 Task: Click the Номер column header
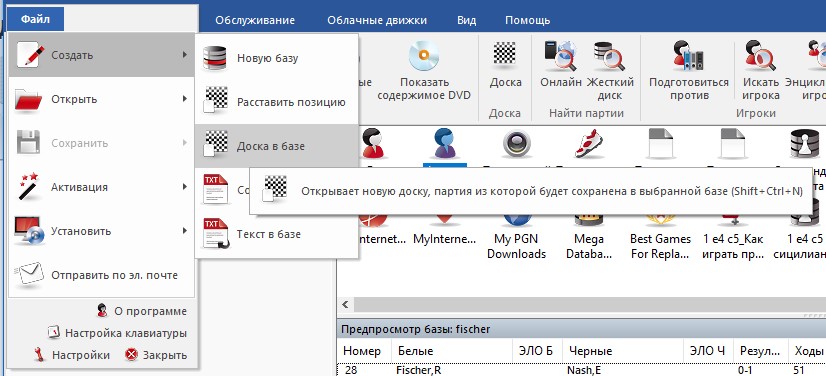[x=365, y=351]
